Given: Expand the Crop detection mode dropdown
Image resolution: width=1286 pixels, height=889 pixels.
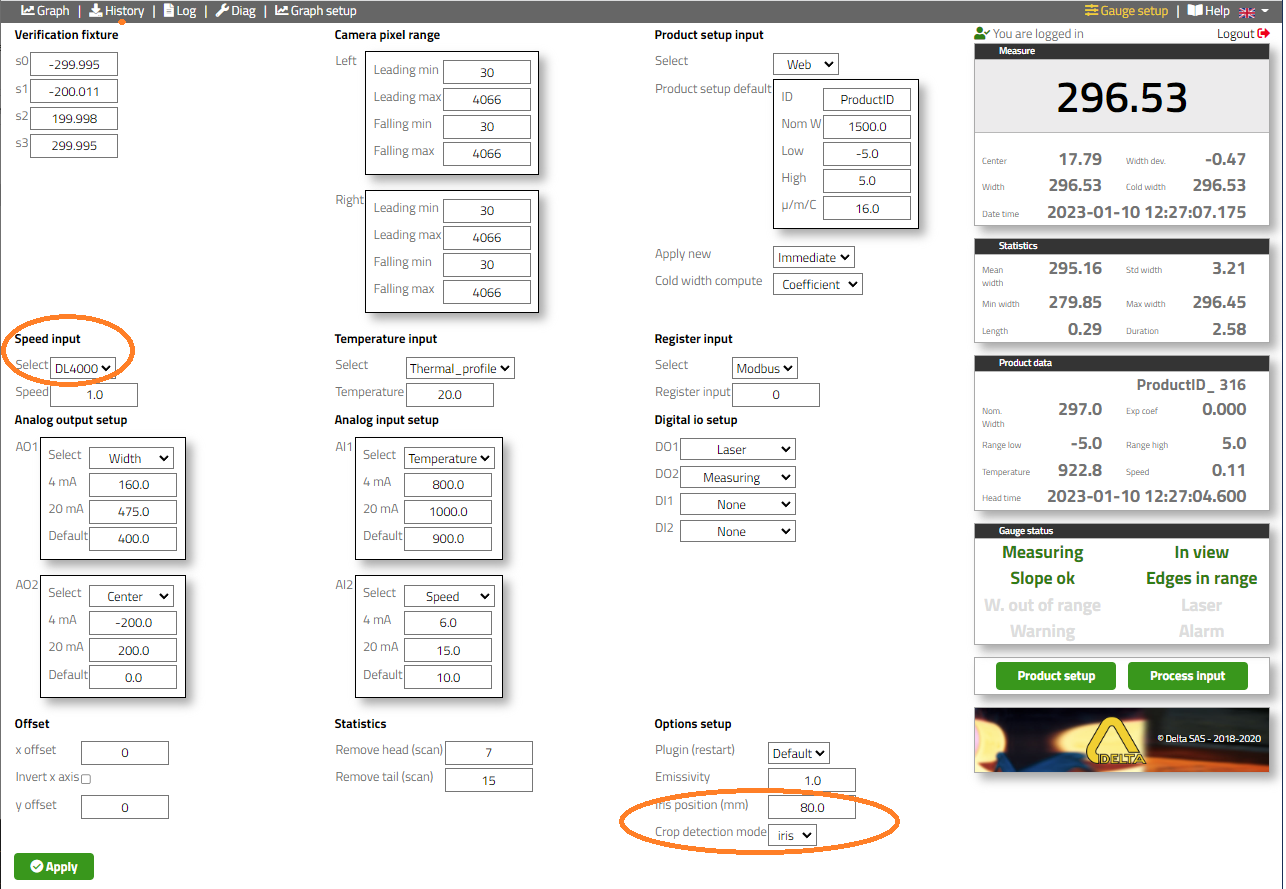Looking at the screenshot, I should [x=792, y=835].
